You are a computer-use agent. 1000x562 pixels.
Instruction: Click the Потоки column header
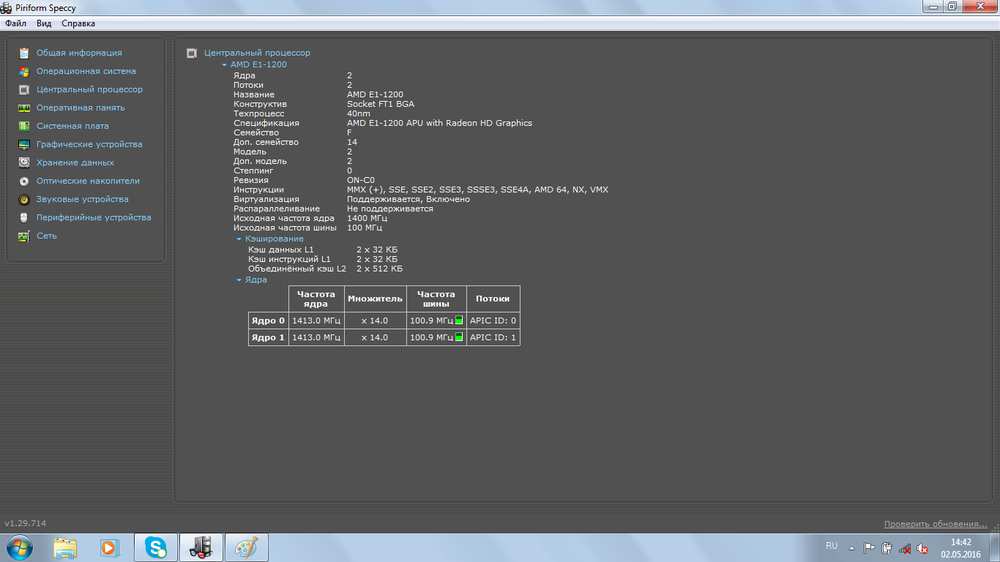pos(492,299)
